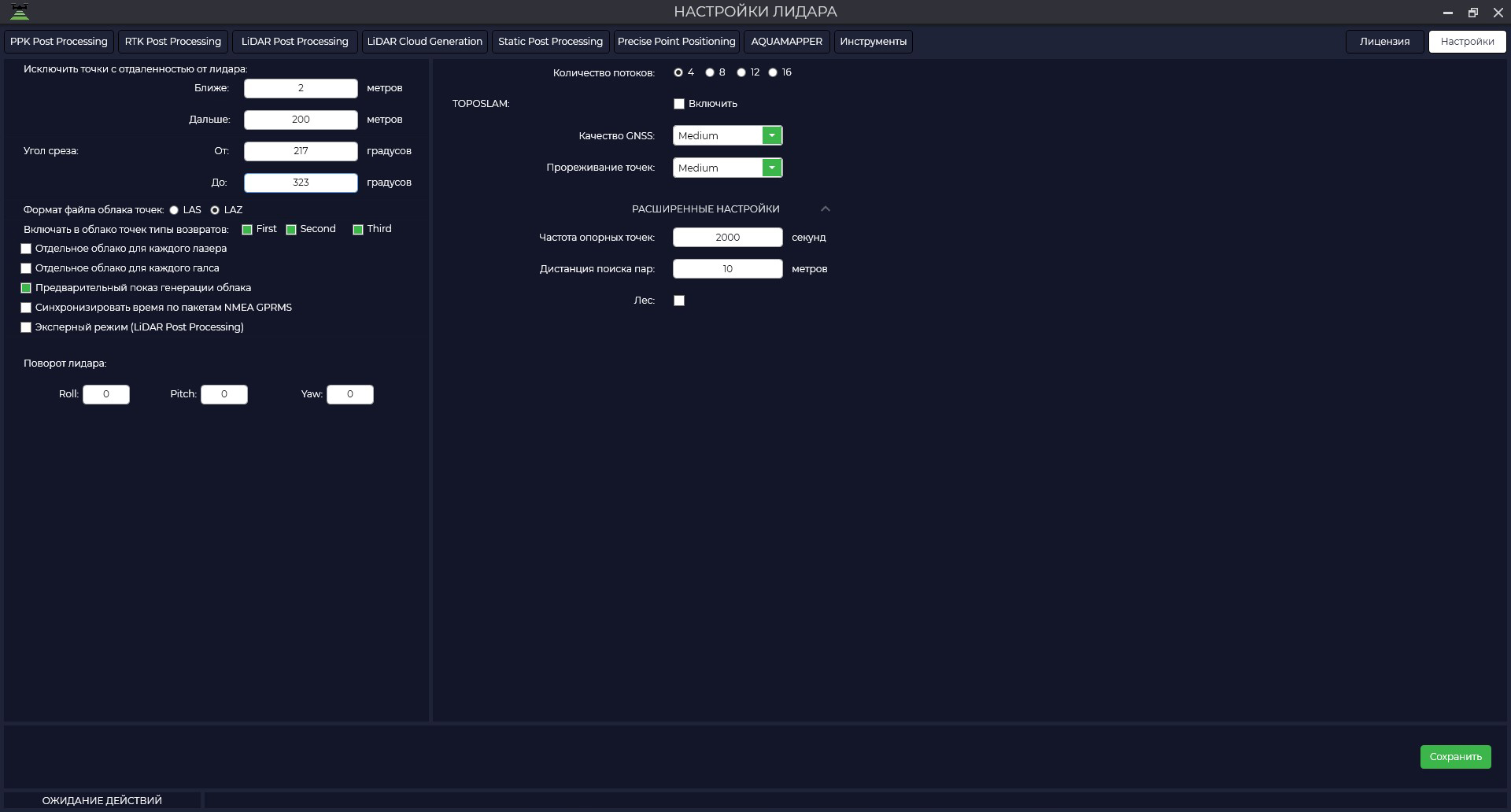Toggle the First return checkbox
The image size is (1511, 812).
247,230
